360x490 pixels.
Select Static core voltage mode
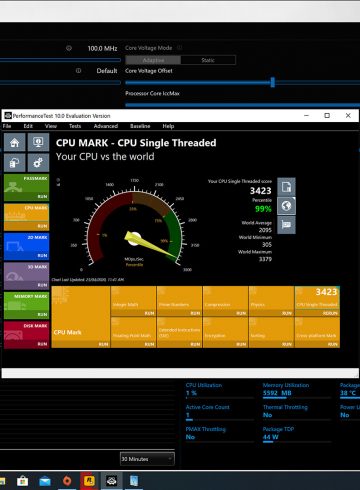[x=208, y=60]
